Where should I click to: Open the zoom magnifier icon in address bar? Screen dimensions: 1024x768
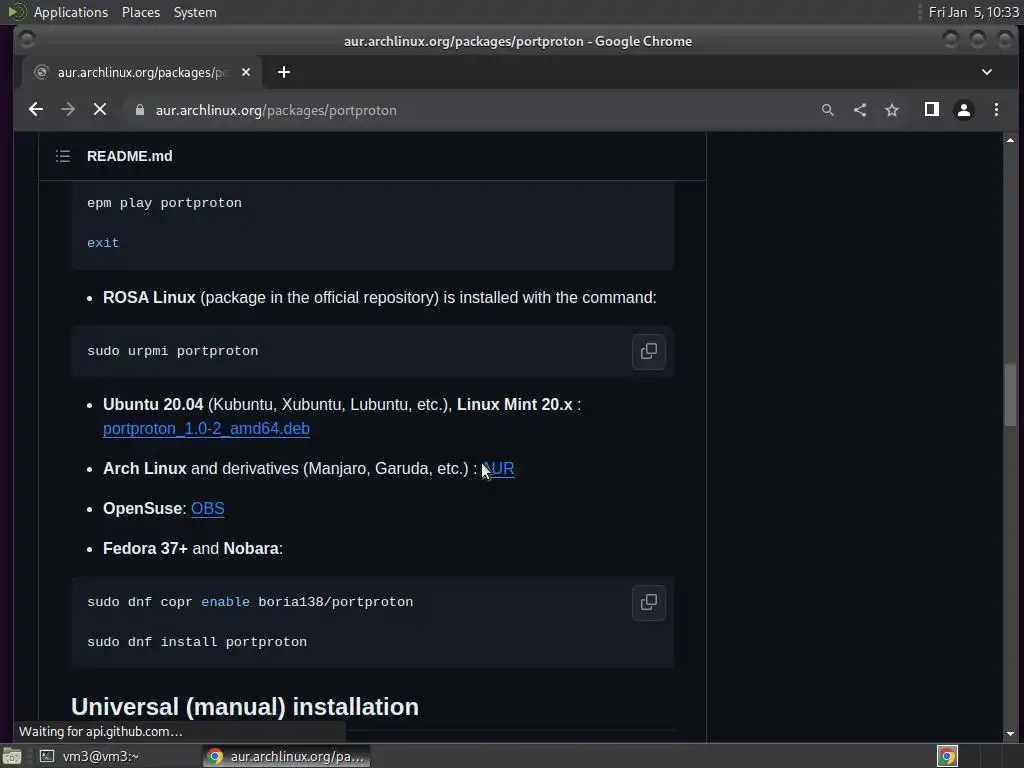(x=827, y=110)
